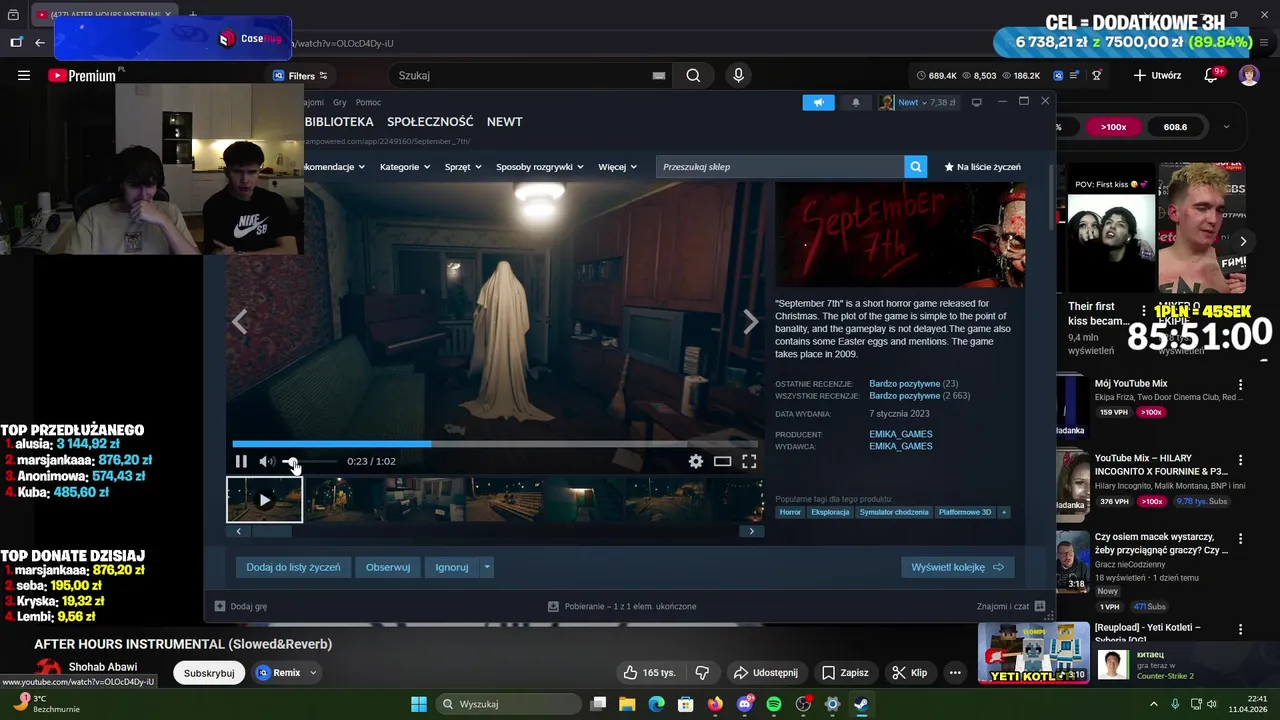
Task: Click Utwórz create button
Action: [x=1158, y=75]
